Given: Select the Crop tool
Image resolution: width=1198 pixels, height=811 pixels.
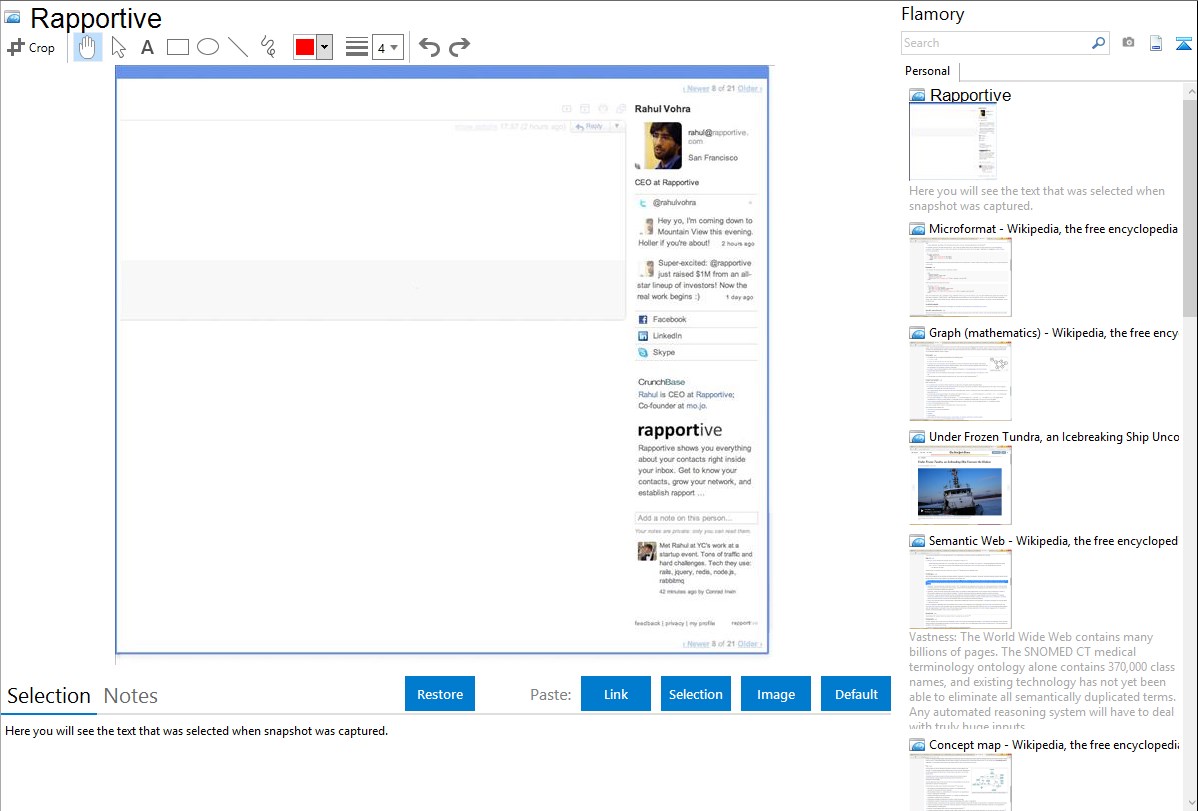Looking at the screenshot, I should (x=31, y=47).
